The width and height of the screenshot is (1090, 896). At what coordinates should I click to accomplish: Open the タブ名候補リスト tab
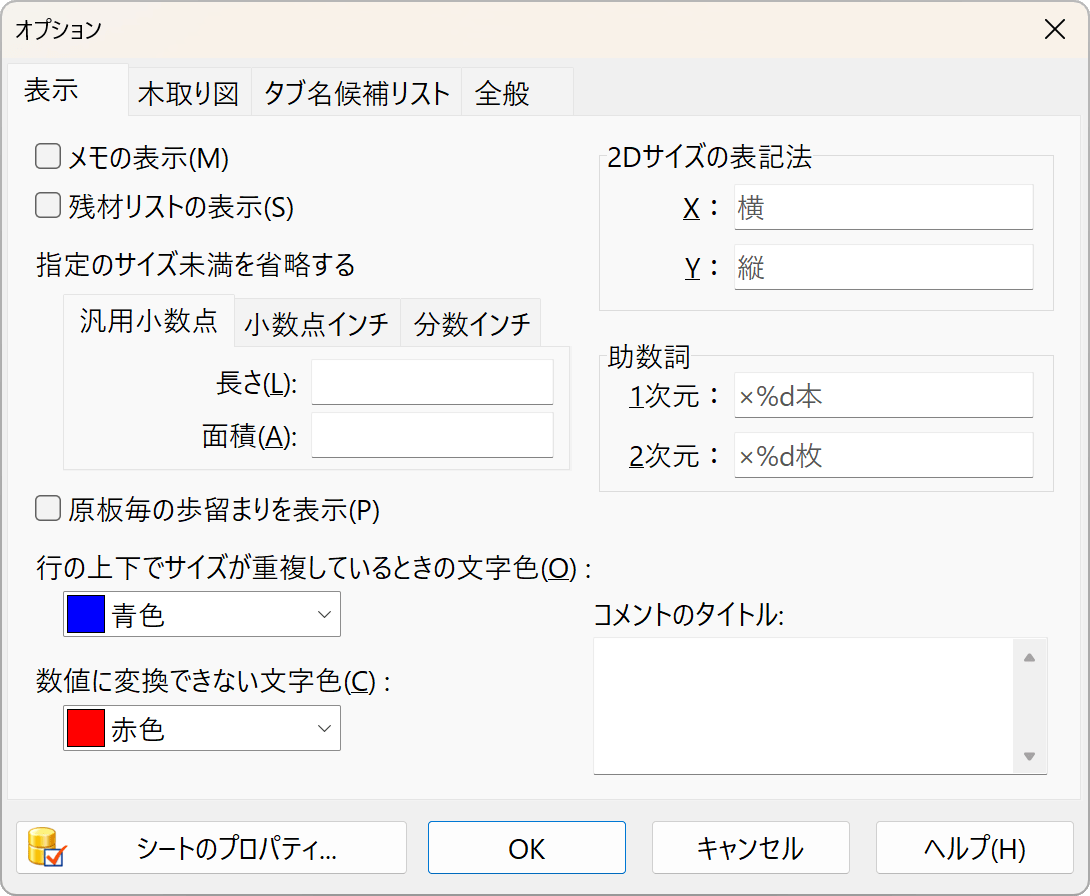coord(356,94)
